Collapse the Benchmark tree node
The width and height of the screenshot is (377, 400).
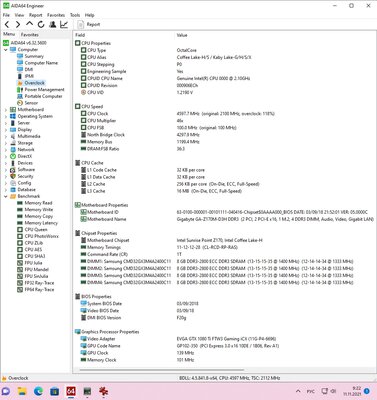(5, 196)
